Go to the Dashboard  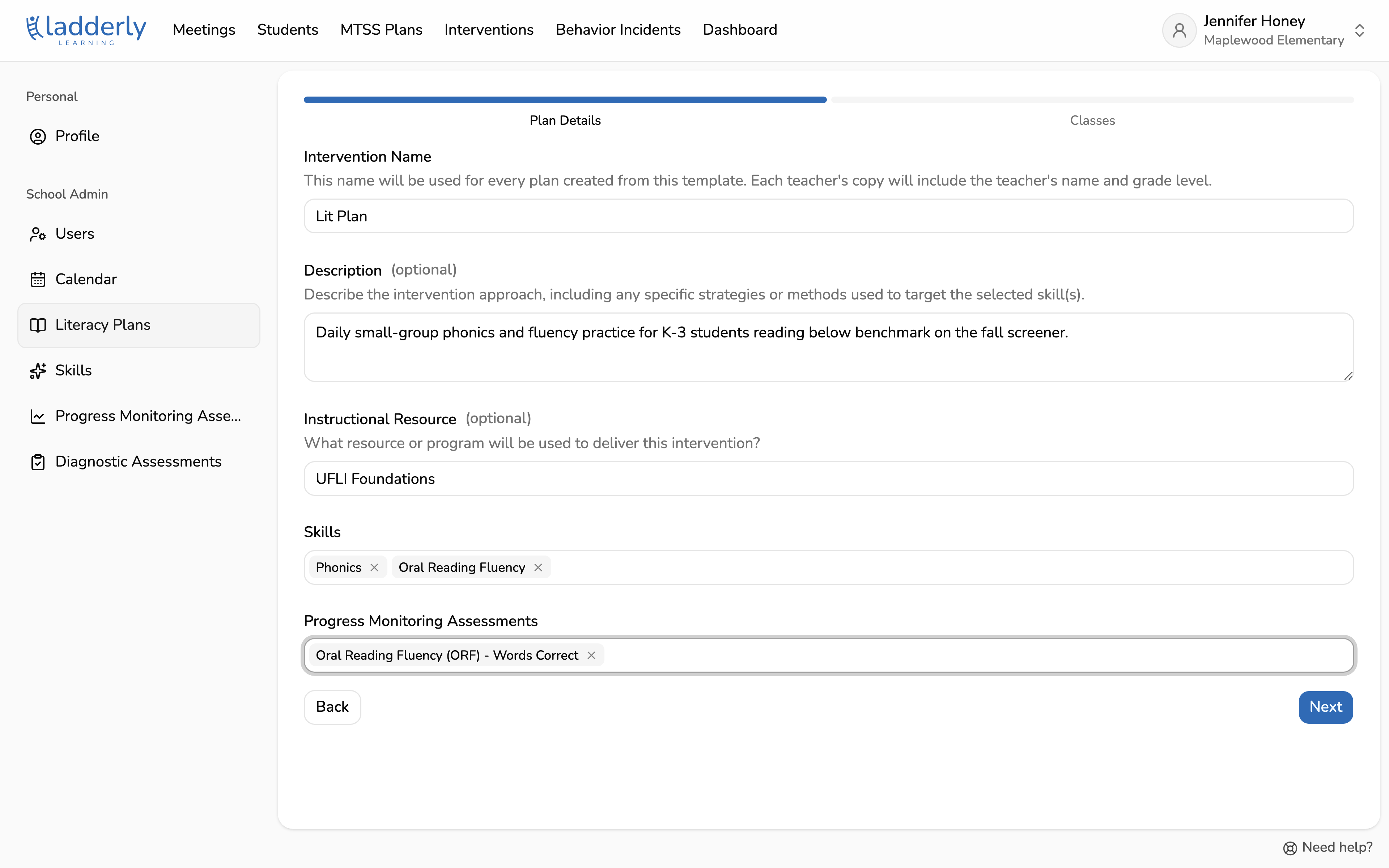(740, 30)
